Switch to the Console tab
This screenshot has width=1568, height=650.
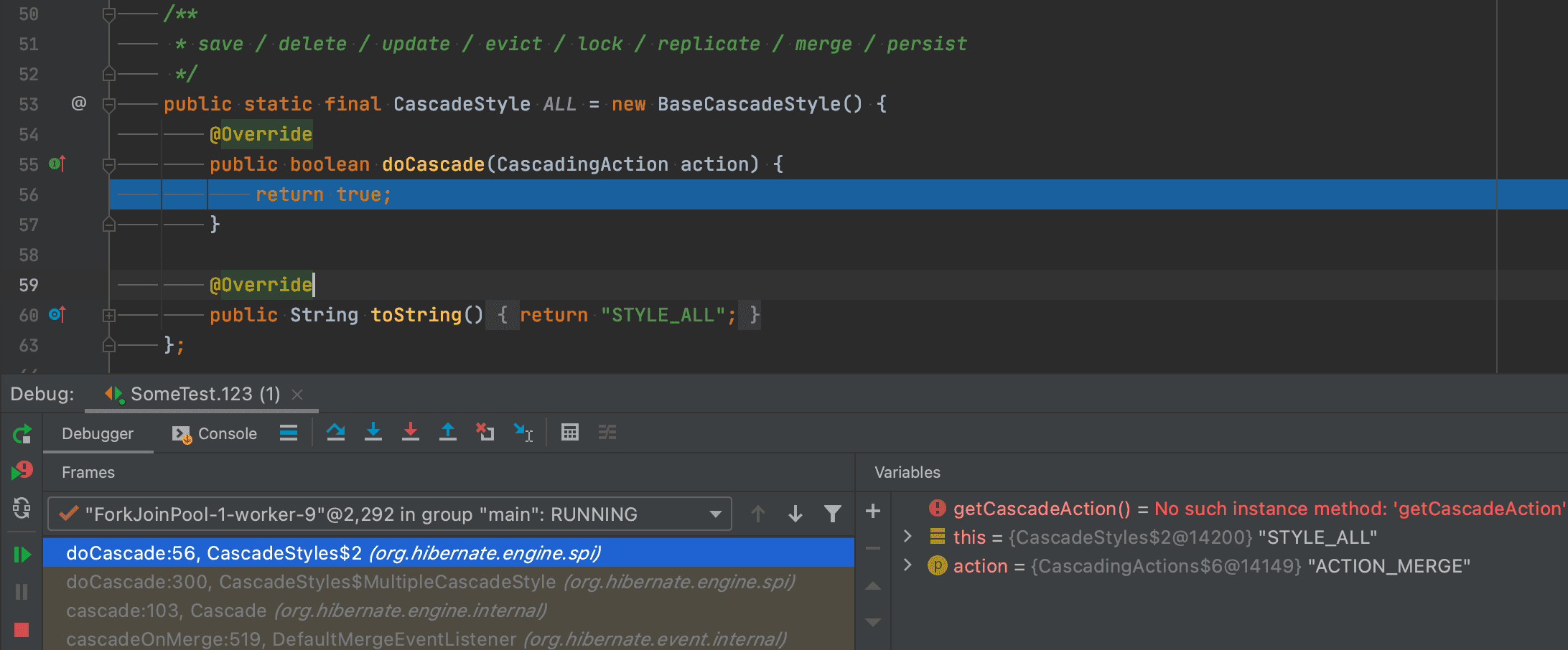click(215, 433)
